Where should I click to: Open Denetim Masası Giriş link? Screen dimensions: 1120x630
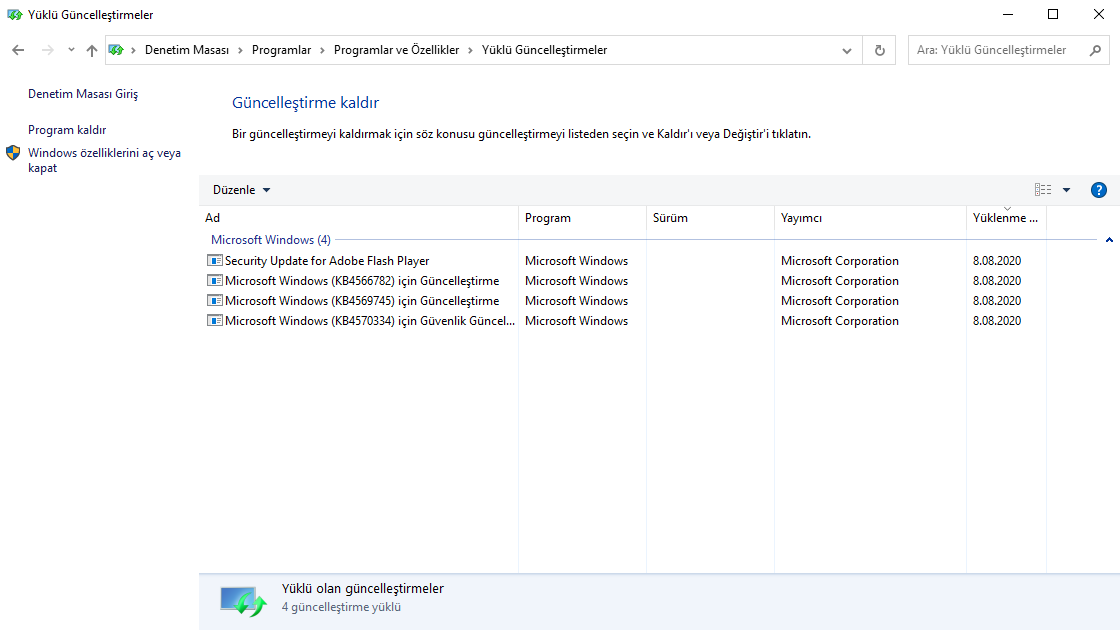coord(83,94)
